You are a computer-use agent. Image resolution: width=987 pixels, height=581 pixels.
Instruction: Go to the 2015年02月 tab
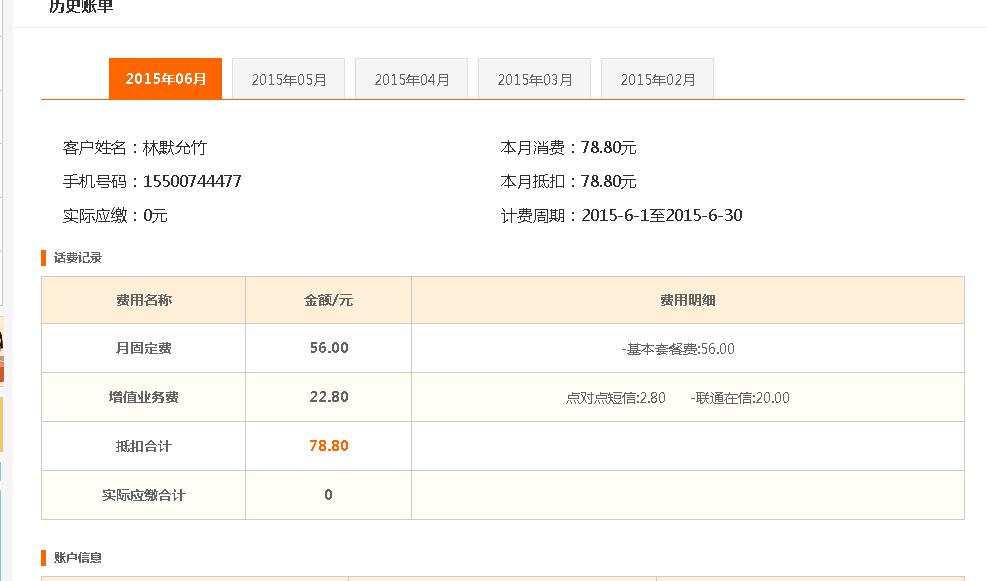[657, 79]
